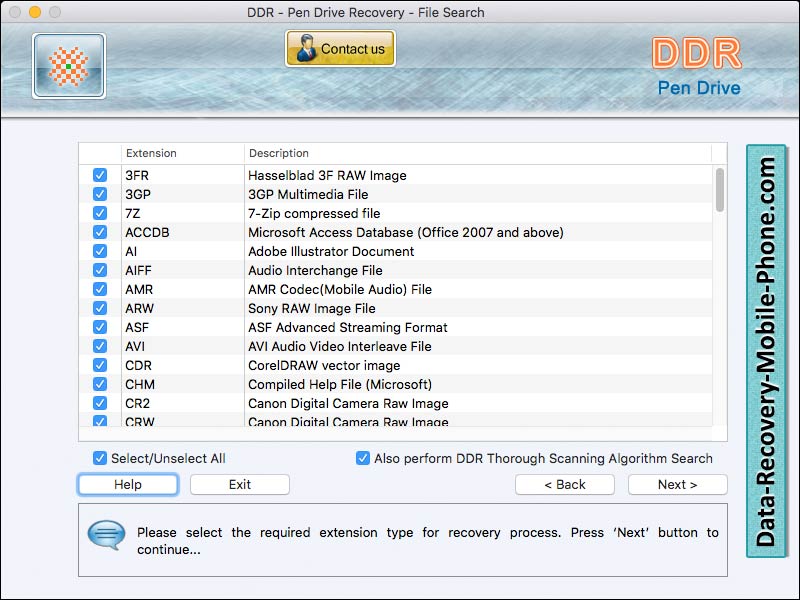Uncheck the 7Z compressed file extension
The width and height of the screenshot is (800, 600).
click(x=100, y=212)
